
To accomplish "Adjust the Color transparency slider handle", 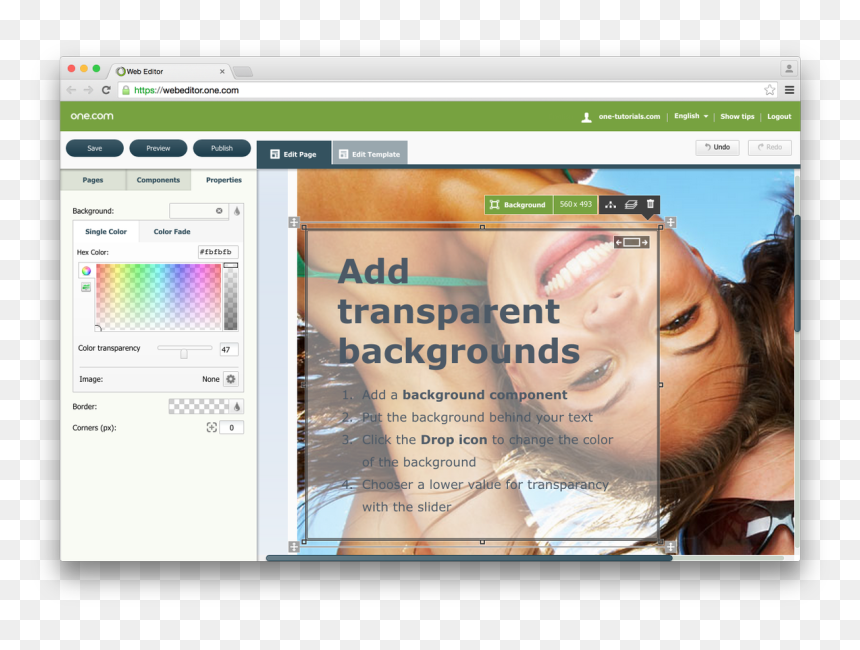I will click(x=184, y=354).
